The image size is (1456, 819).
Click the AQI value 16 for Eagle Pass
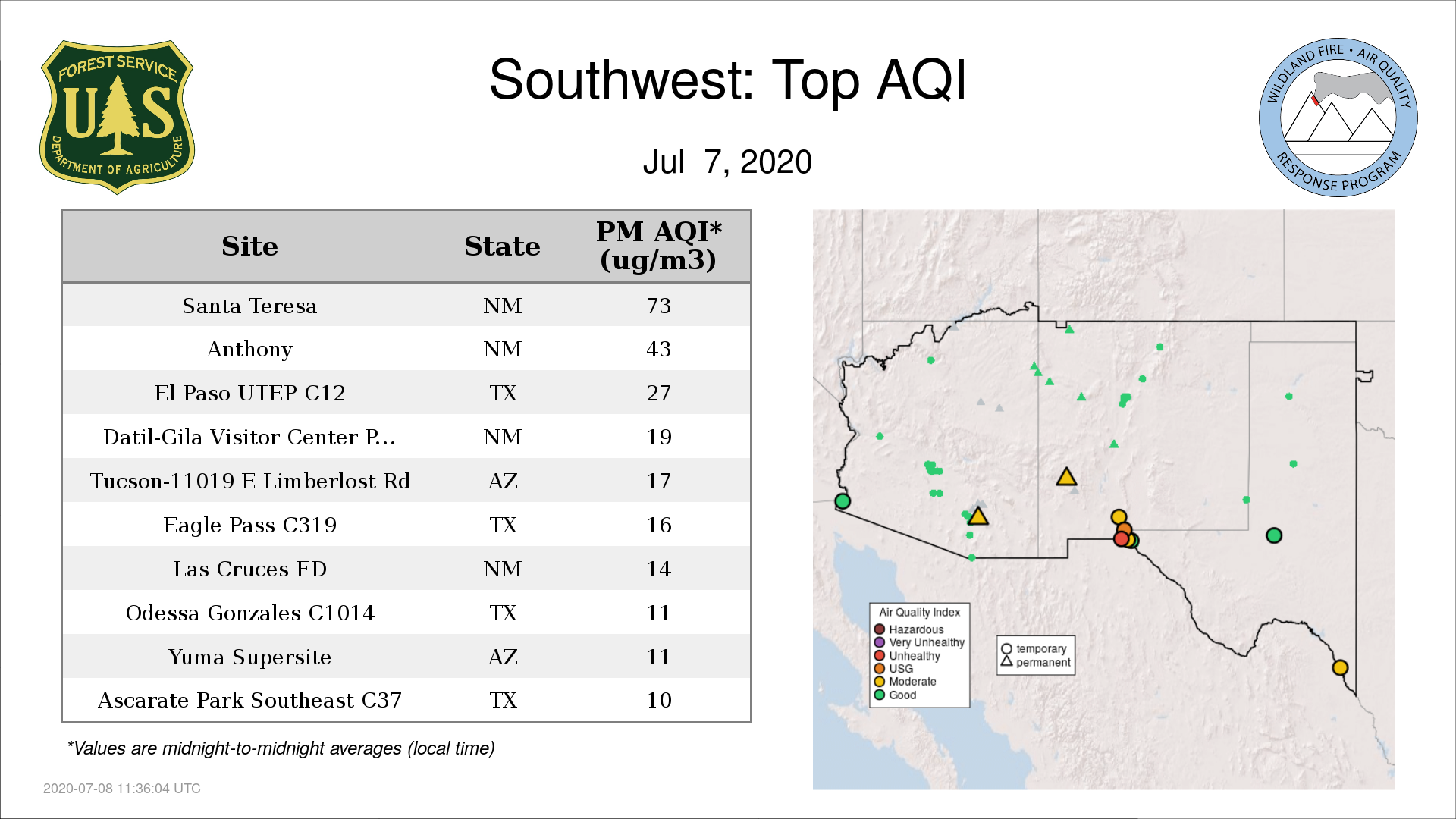[x=658, y=525]
